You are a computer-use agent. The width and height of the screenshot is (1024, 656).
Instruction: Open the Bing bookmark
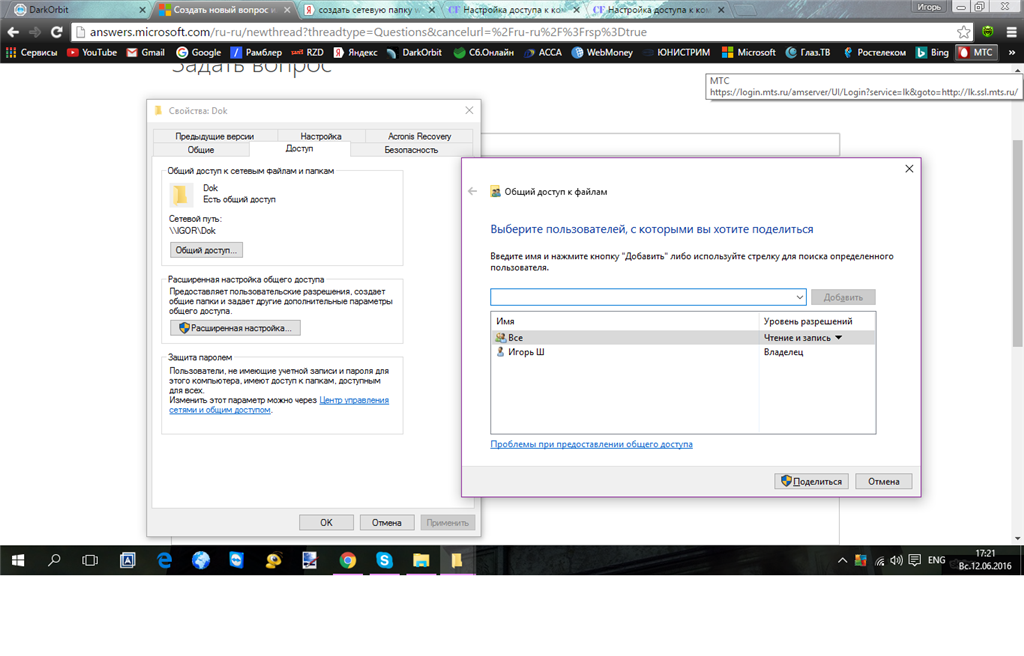pyautogui.click(x=932, y=52)
